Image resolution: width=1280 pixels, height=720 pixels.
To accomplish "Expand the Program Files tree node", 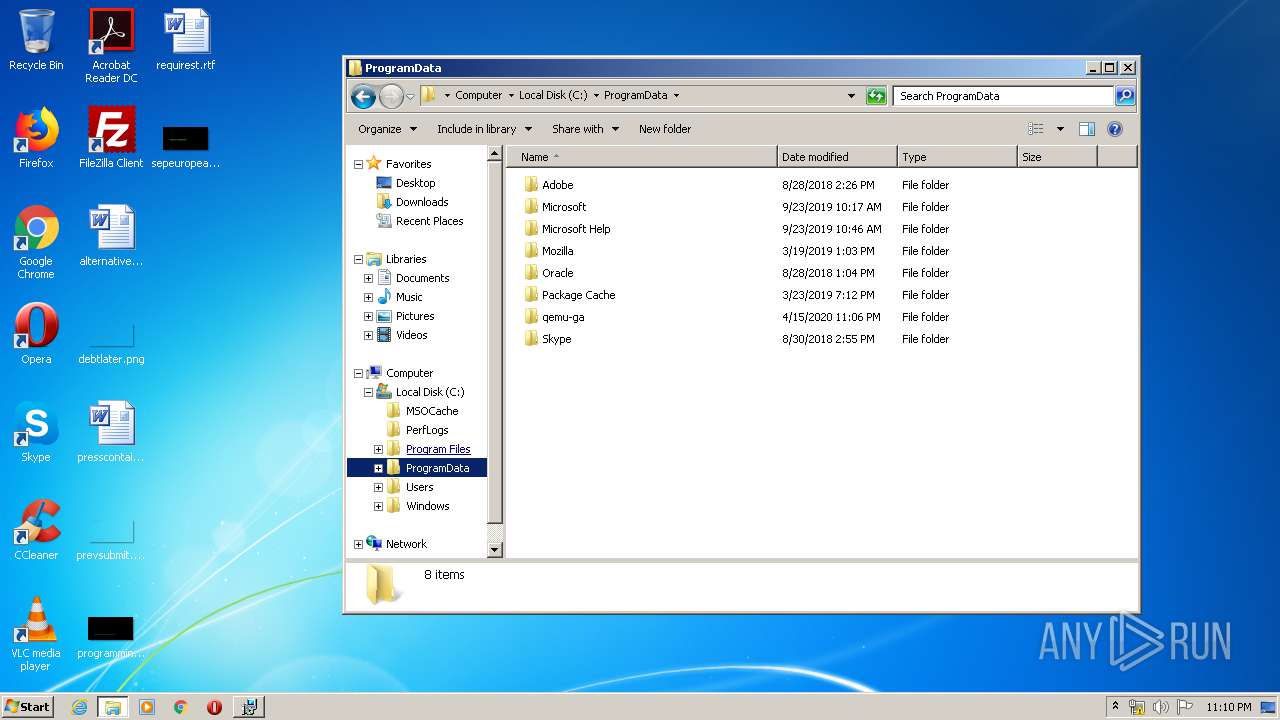I will [x=378, y=449].
